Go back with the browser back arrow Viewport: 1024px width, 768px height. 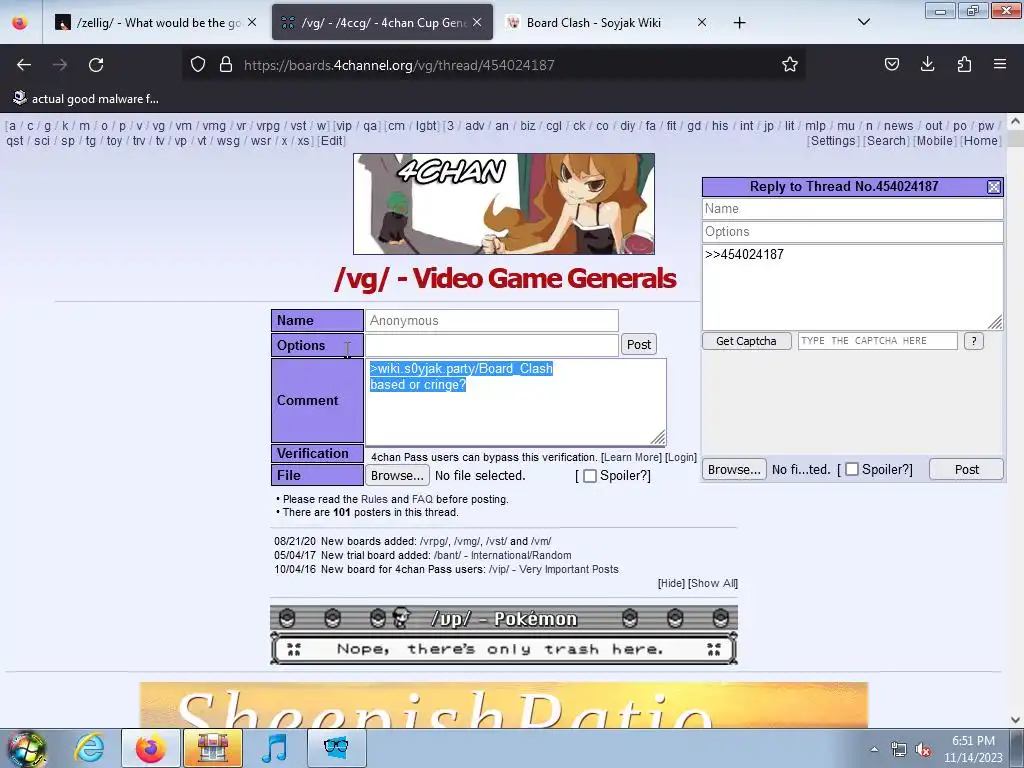[x=24, y=65]
